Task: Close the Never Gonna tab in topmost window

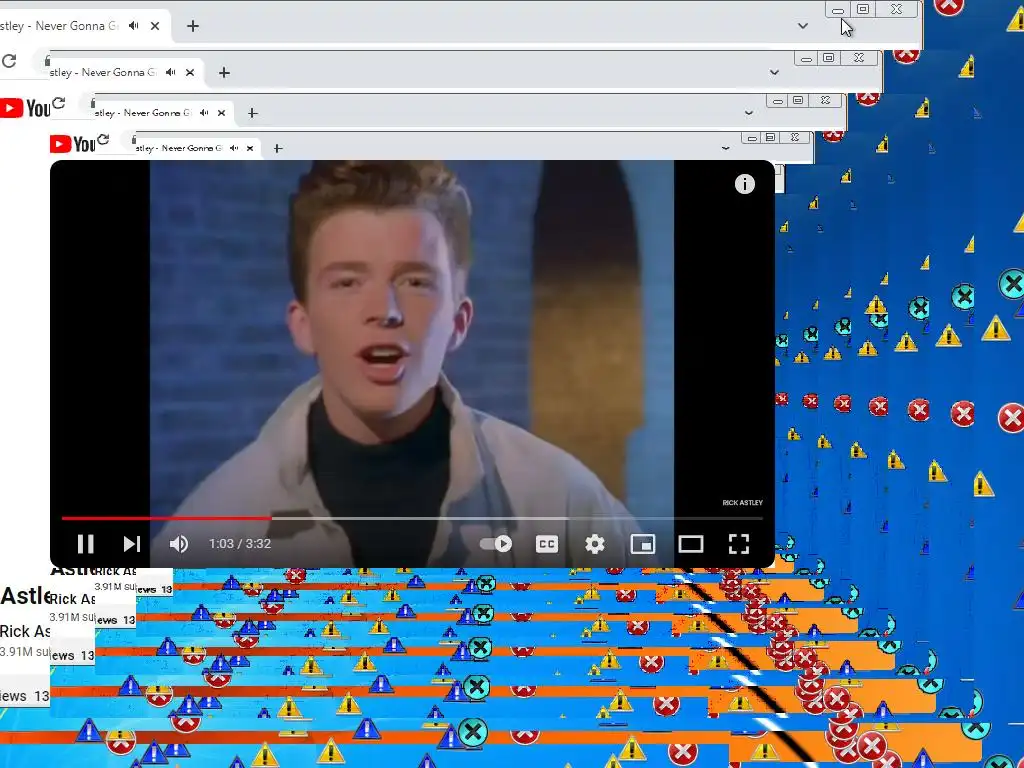Action: (x=155, y=26)
